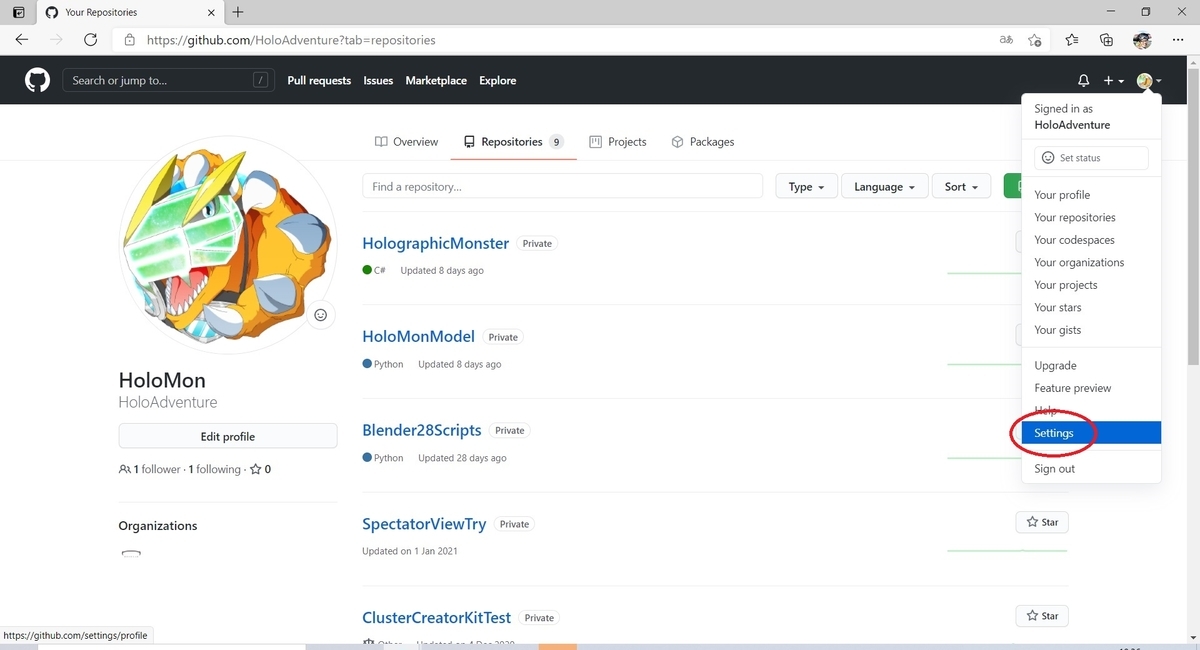Select Settings from the account menu
This screenshot has width=1200, height=650.
point(1053,432)
